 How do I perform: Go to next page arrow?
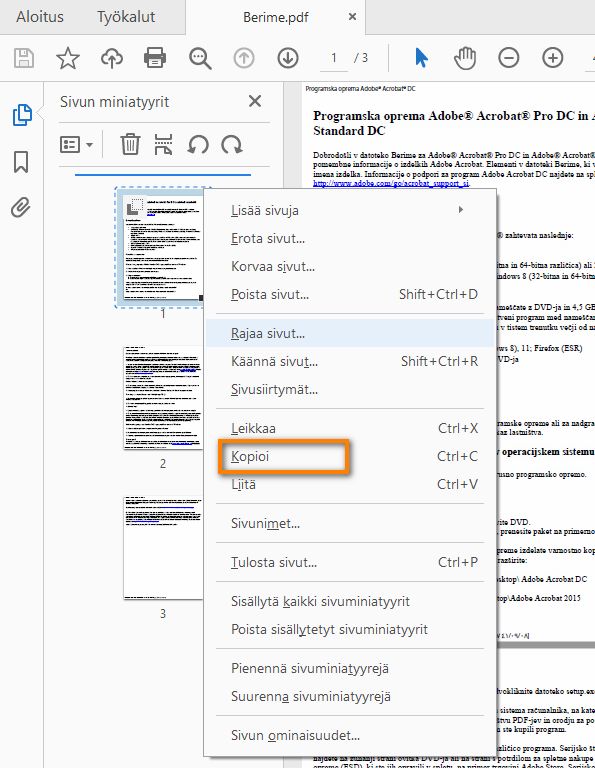coord(288,58)
